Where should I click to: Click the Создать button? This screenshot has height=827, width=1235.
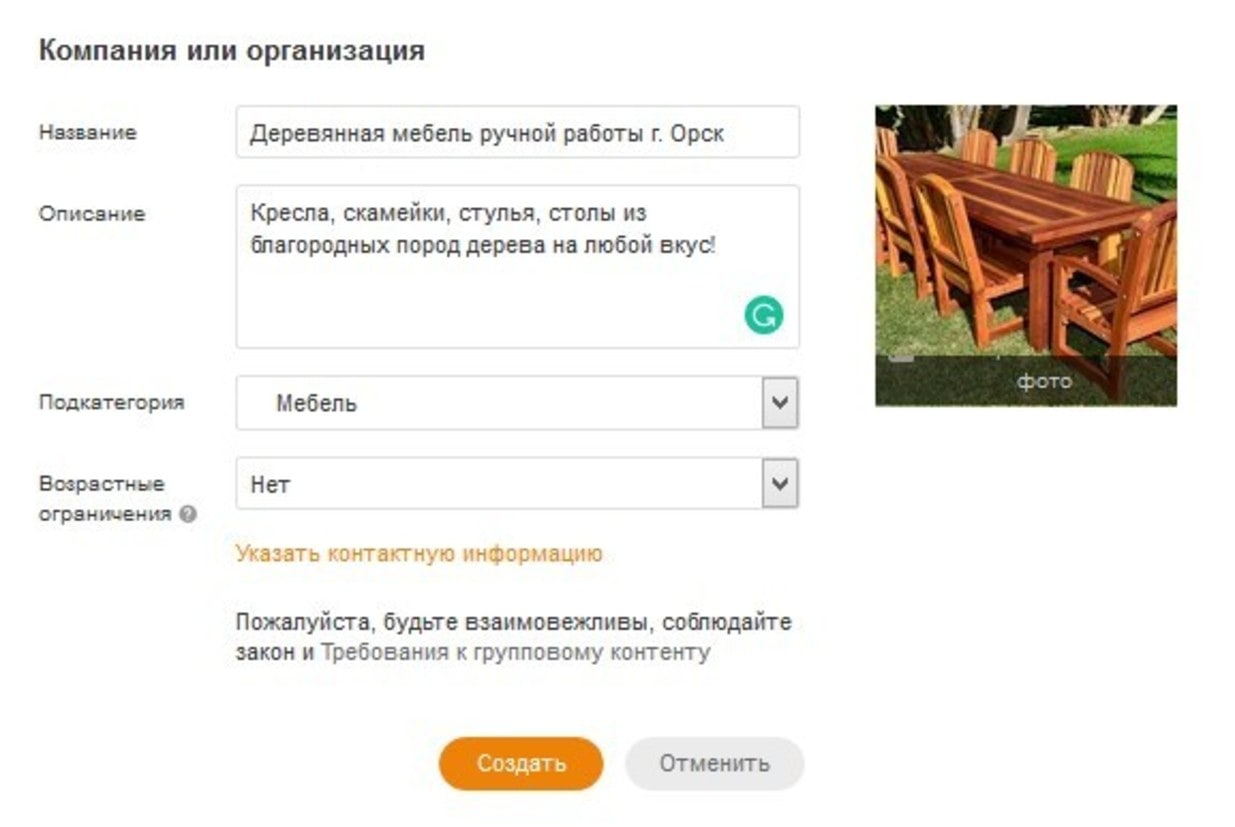[521, 764]
